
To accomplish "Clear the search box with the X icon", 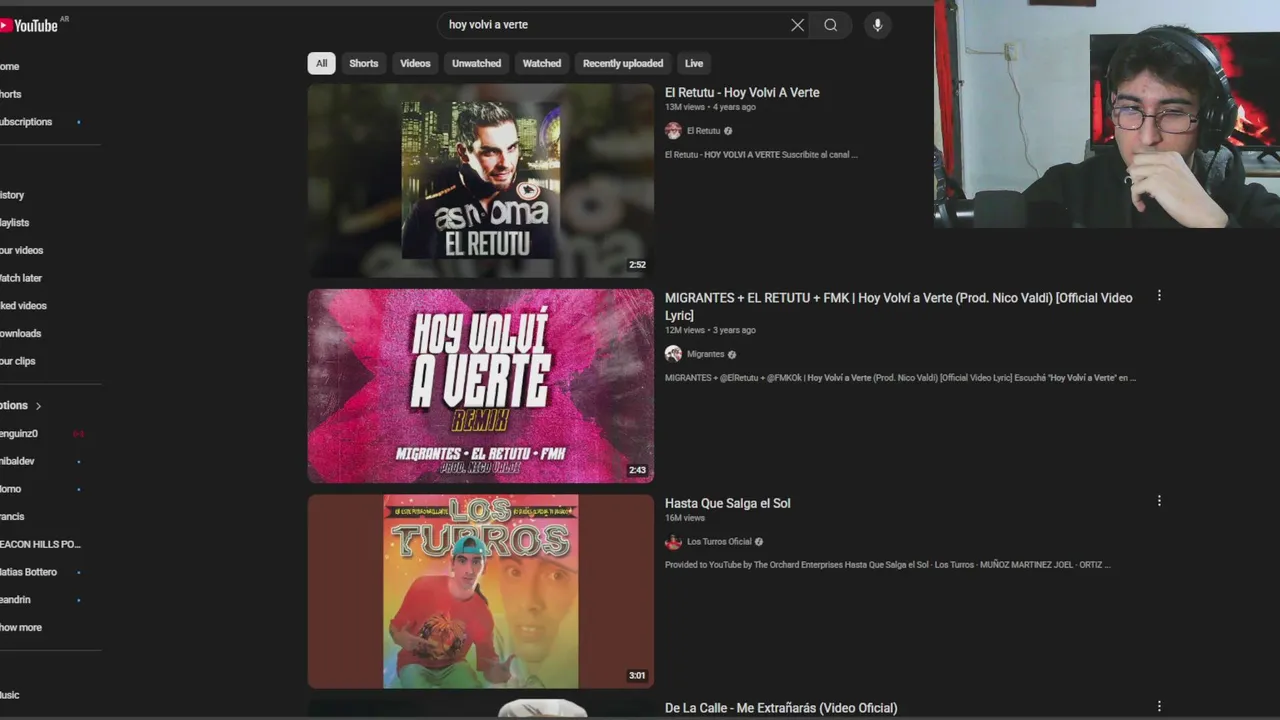I will coord(797,25).
